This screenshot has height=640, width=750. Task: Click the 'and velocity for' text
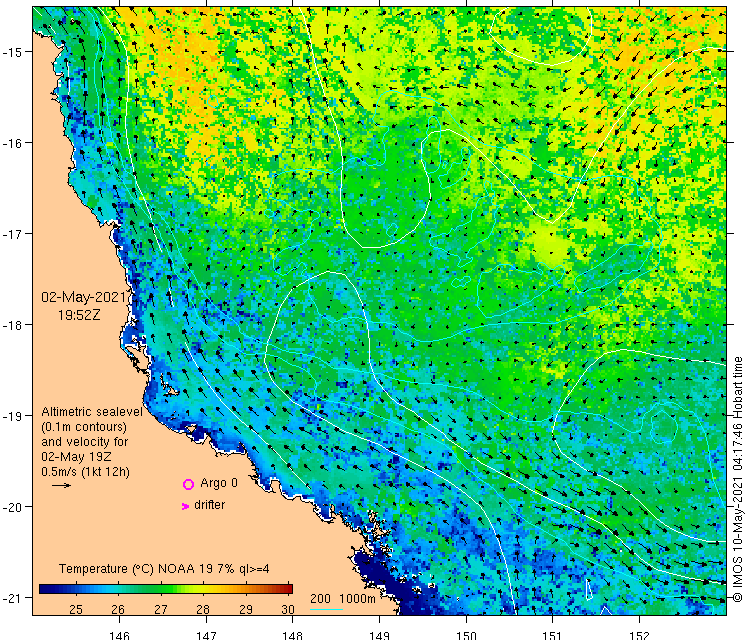coord(85,441)
